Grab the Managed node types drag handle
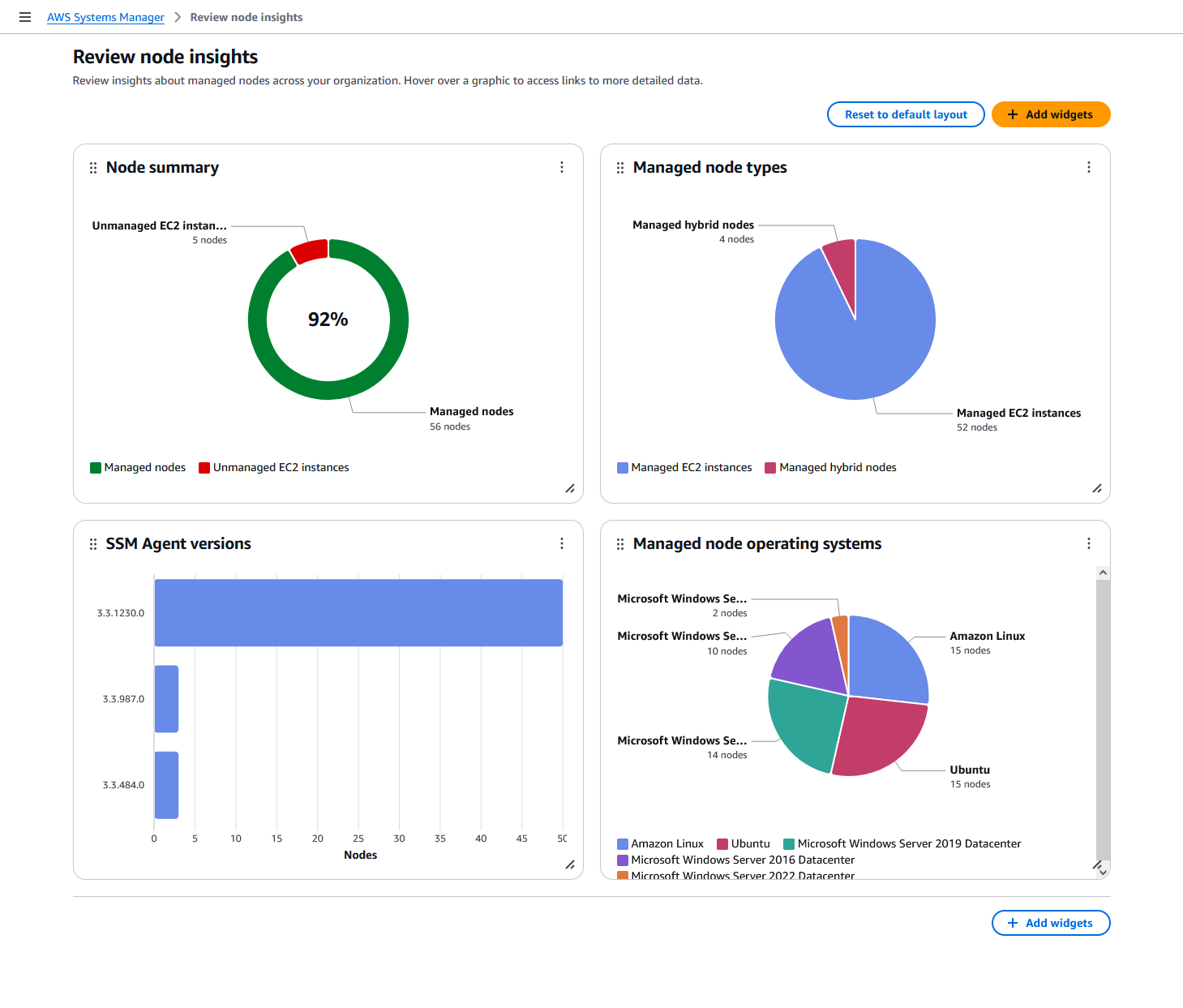 620,167
